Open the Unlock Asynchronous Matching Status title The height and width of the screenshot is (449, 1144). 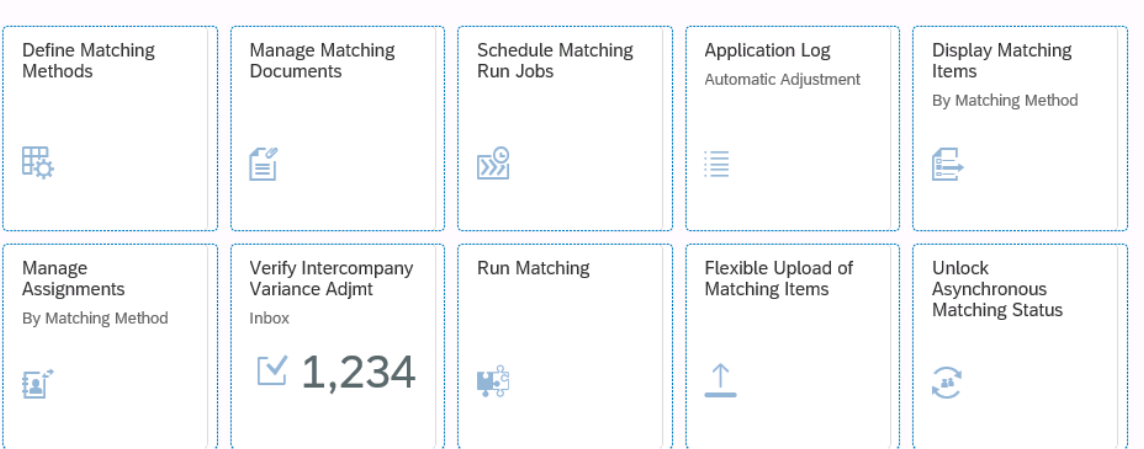click(x=997, y=289)
